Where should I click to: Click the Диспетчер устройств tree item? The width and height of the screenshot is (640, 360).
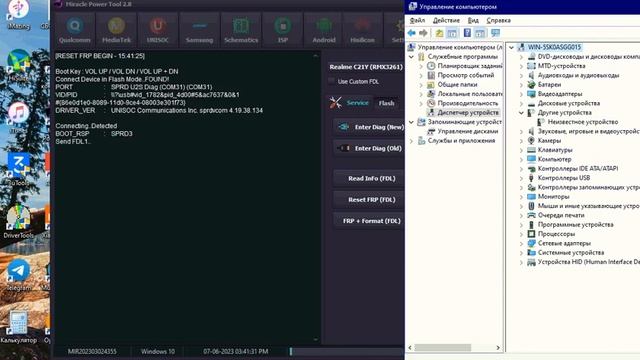(468, 112)
